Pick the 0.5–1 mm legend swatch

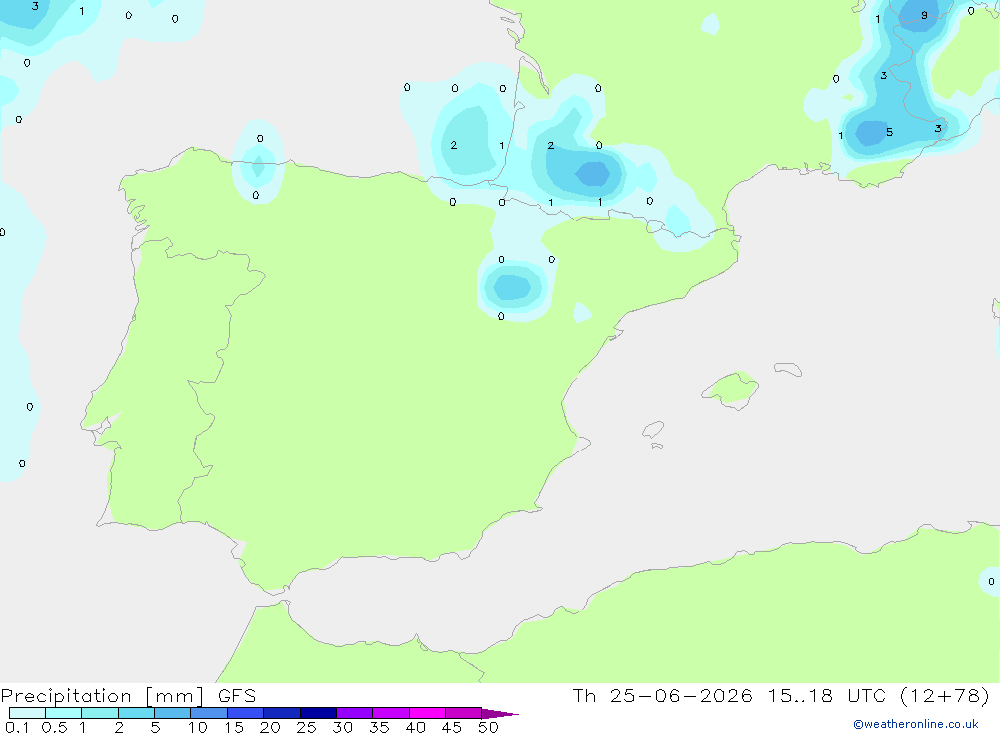(x=63, y=713)
